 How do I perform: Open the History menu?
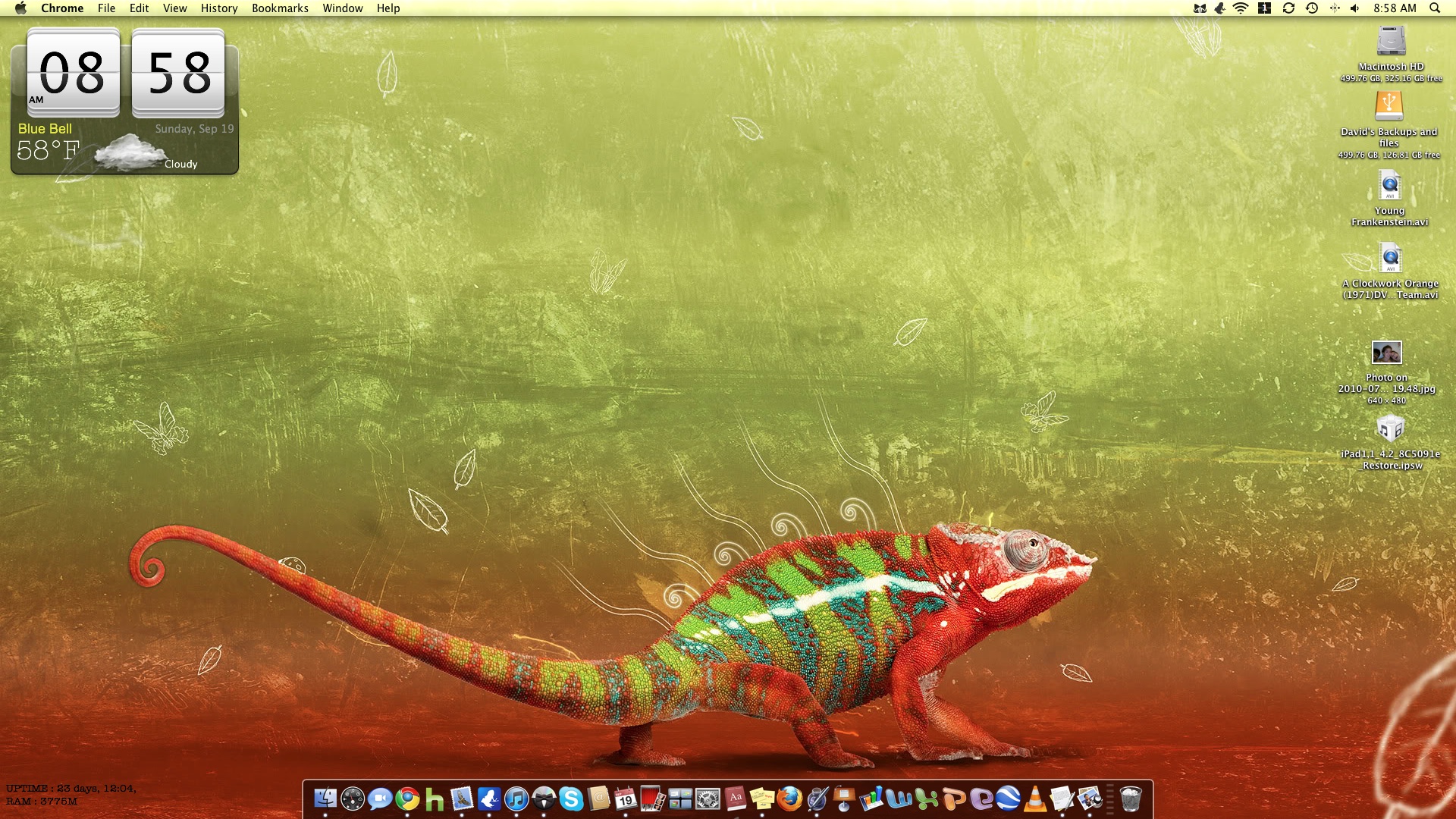(x=218, y=8)
